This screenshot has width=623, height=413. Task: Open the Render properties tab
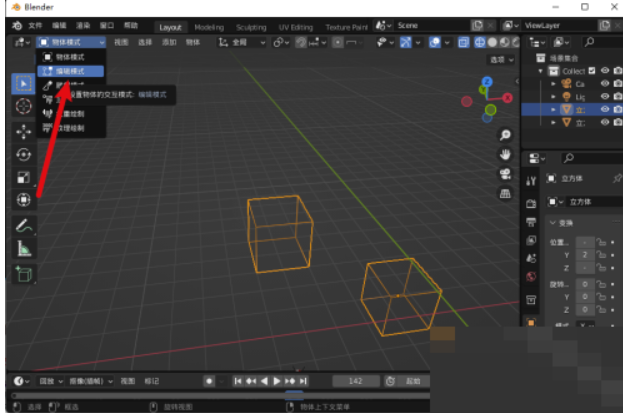pos(531,204)
